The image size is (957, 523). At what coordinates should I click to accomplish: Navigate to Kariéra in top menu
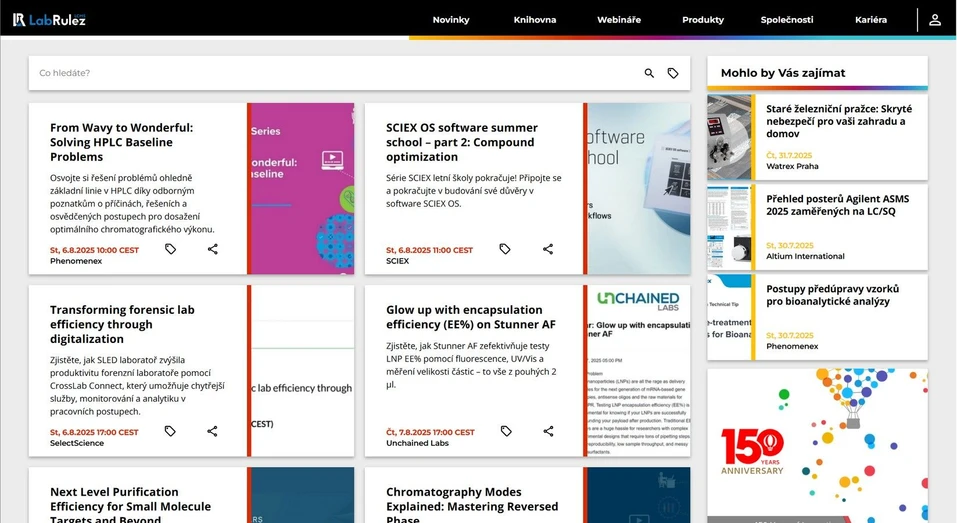pyautogui.click(x=870, y=20)
